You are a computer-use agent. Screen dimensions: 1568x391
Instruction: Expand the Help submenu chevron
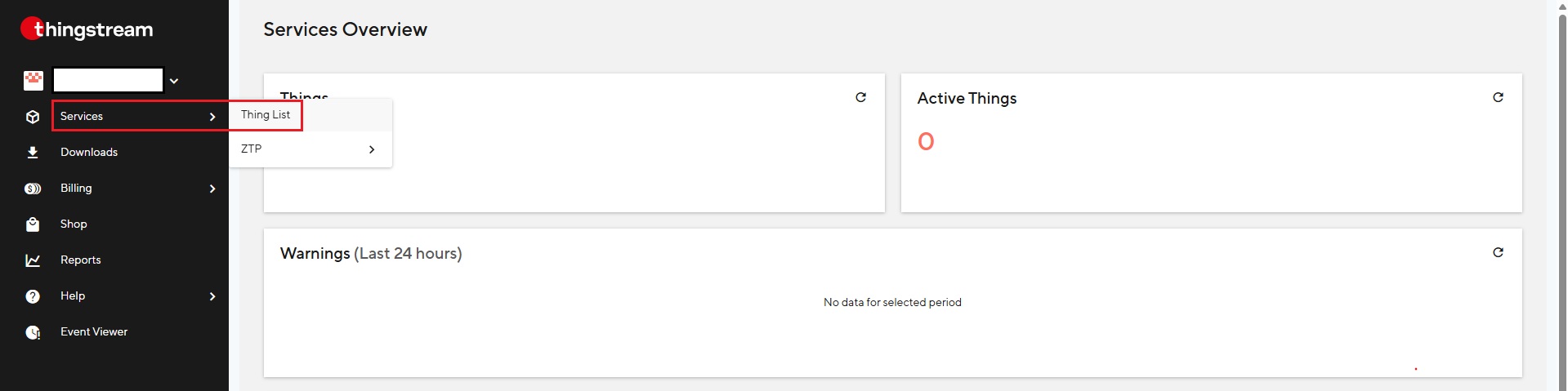212,296
